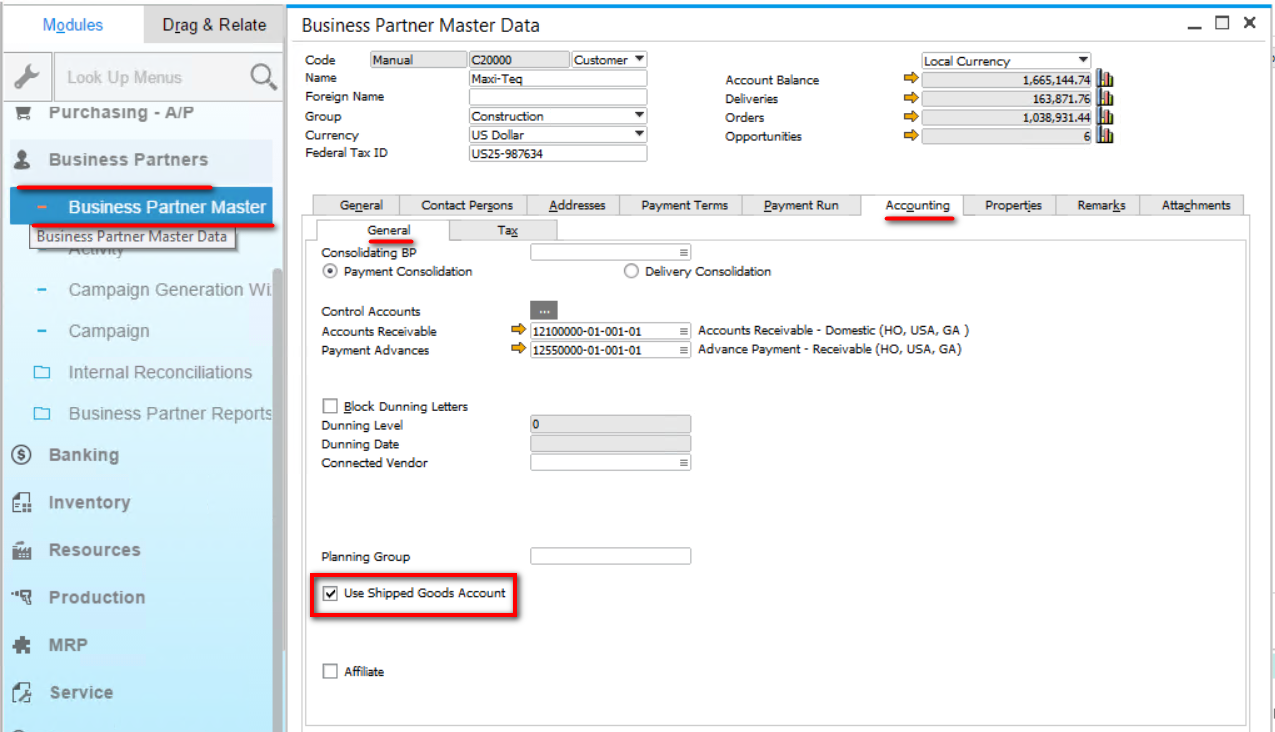
Task: Open Payment Advances account list icon
Action: pos(684,350)
